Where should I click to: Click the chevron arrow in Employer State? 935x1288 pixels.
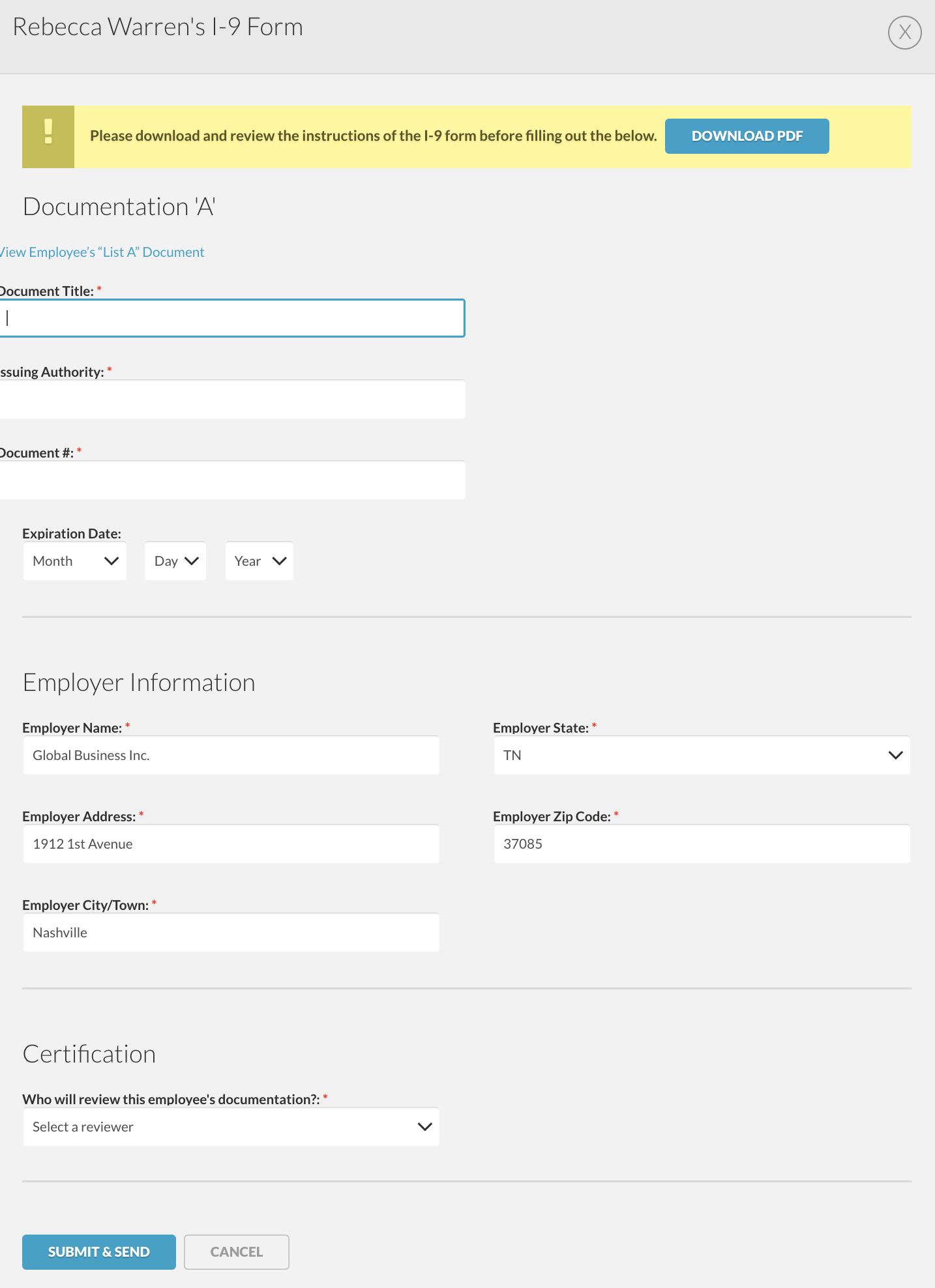(x=895, y=755)
